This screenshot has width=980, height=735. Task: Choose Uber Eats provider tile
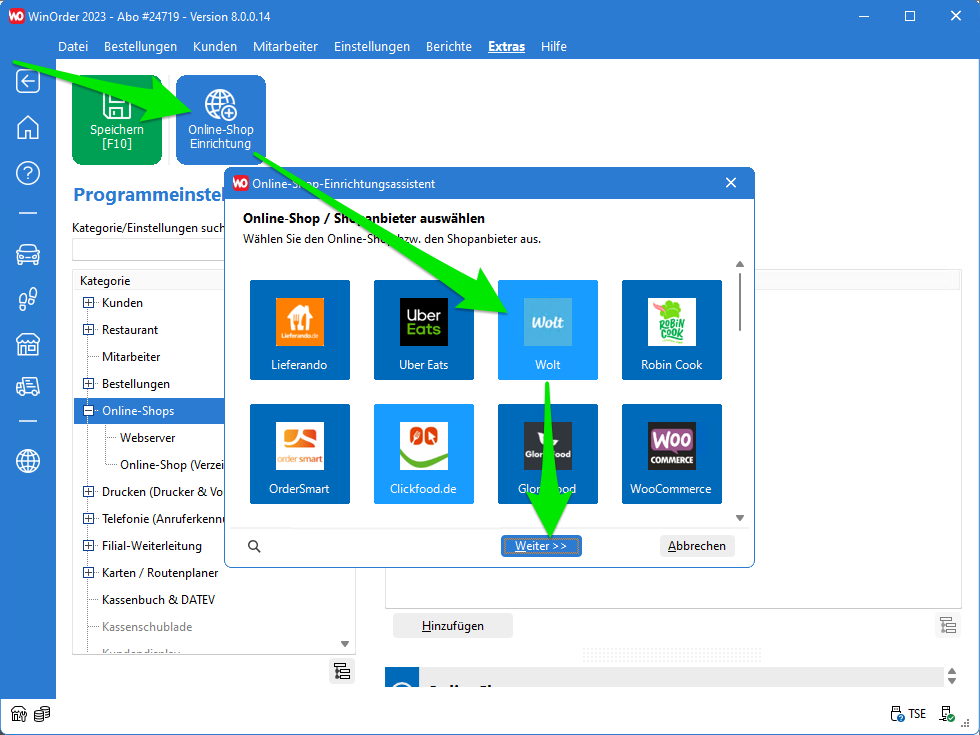424,330
